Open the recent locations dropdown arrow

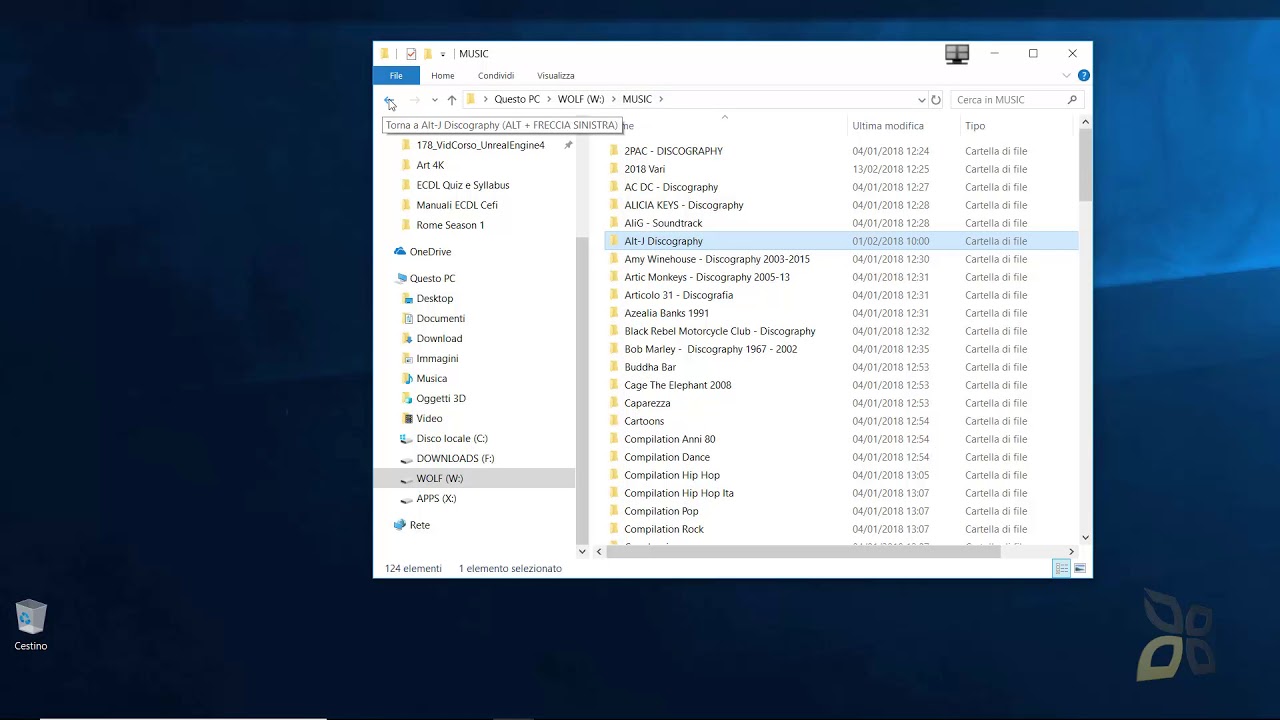point(434,100)
